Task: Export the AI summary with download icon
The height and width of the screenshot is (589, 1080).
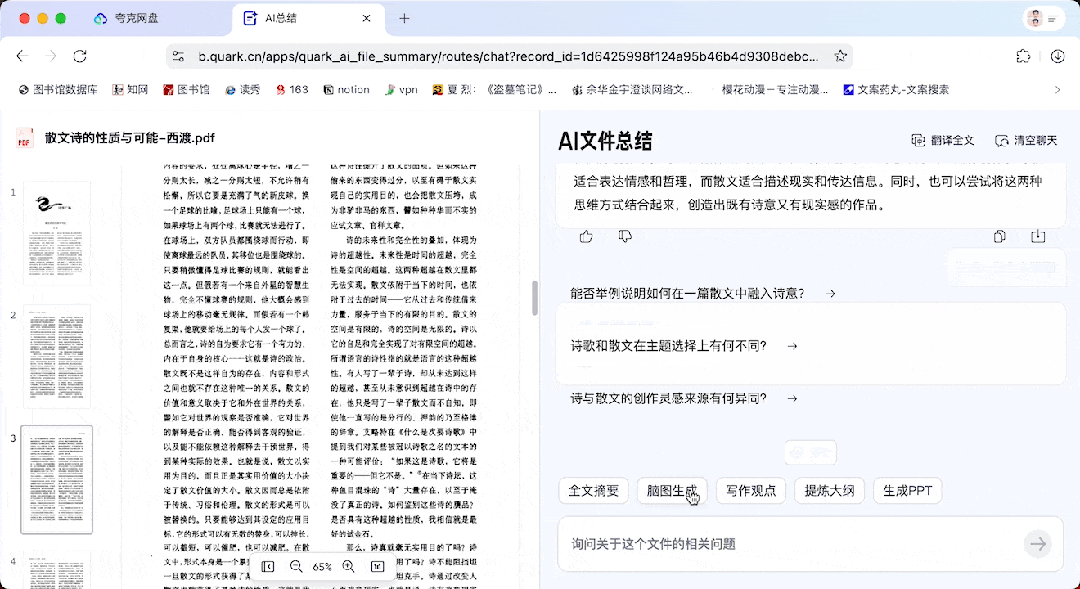Action: point(1039,236)
